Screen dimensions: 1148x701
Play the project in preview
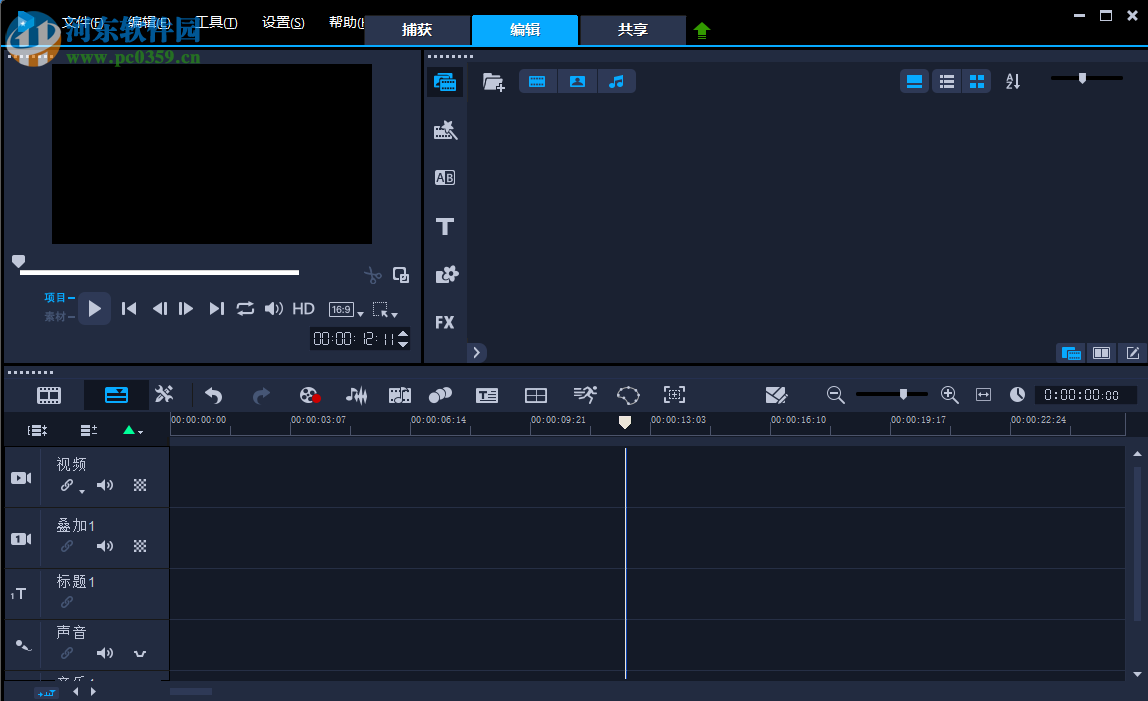click(94, 308)
